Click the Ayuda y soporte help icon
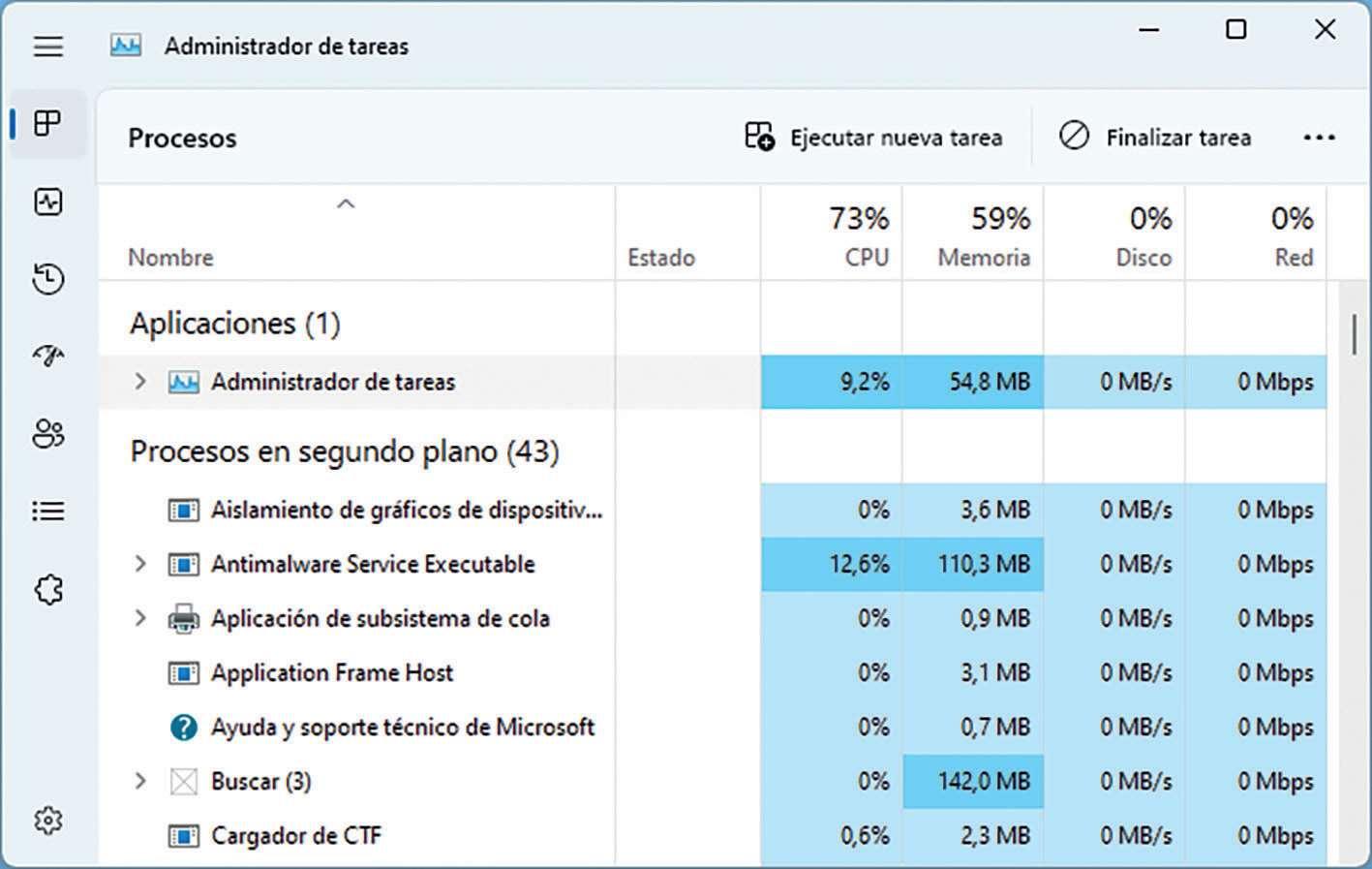Screen dimensions: 1372x869 point(184,727)
